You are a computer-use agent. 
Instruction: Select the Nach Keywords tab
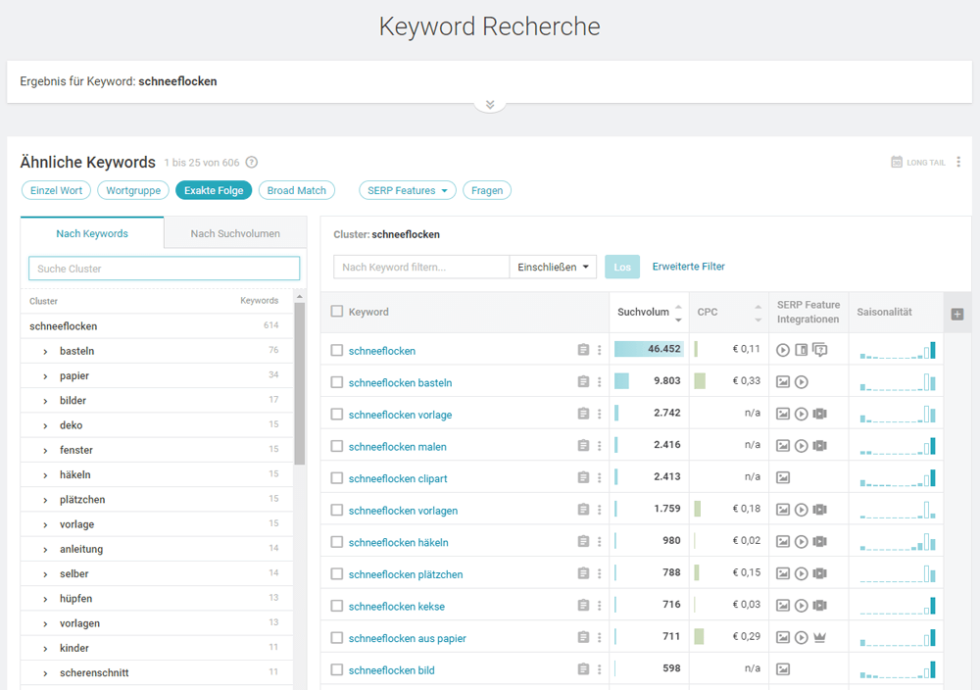pyautogui.click(x=91, y=232)
